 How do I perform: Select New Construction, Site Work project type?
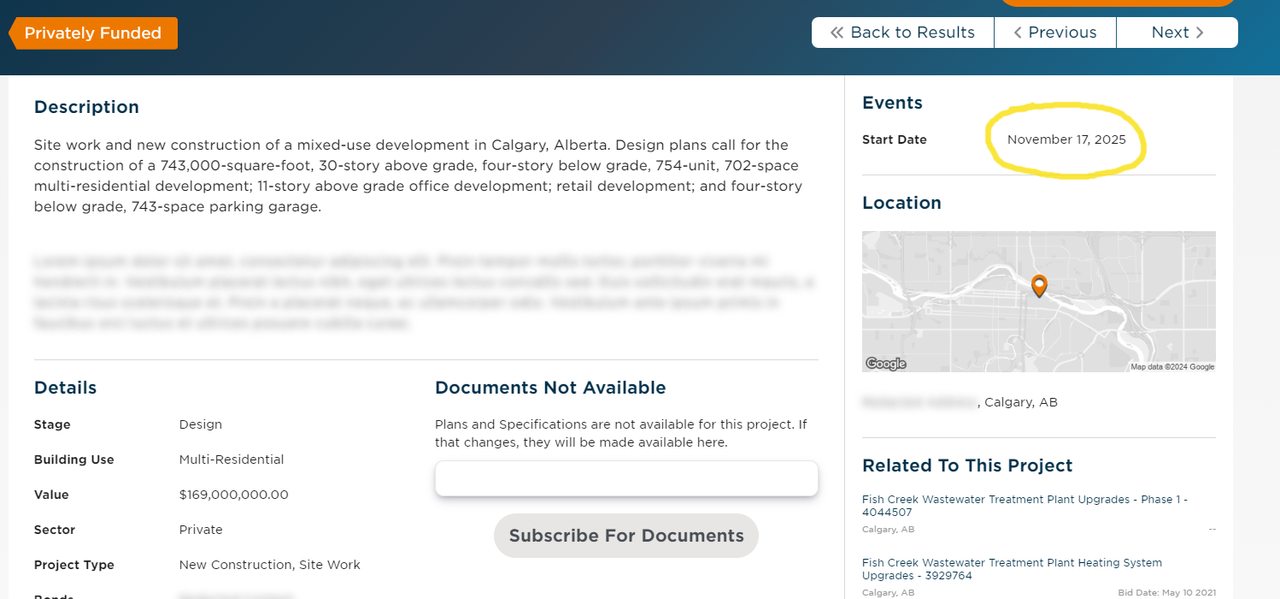(x=269, y=565)
